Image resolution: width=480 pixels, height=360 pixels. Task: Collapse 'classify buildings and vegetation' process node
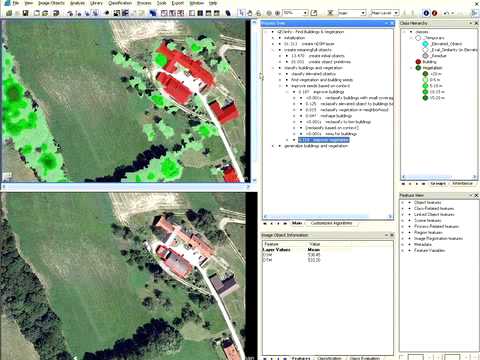273,68
